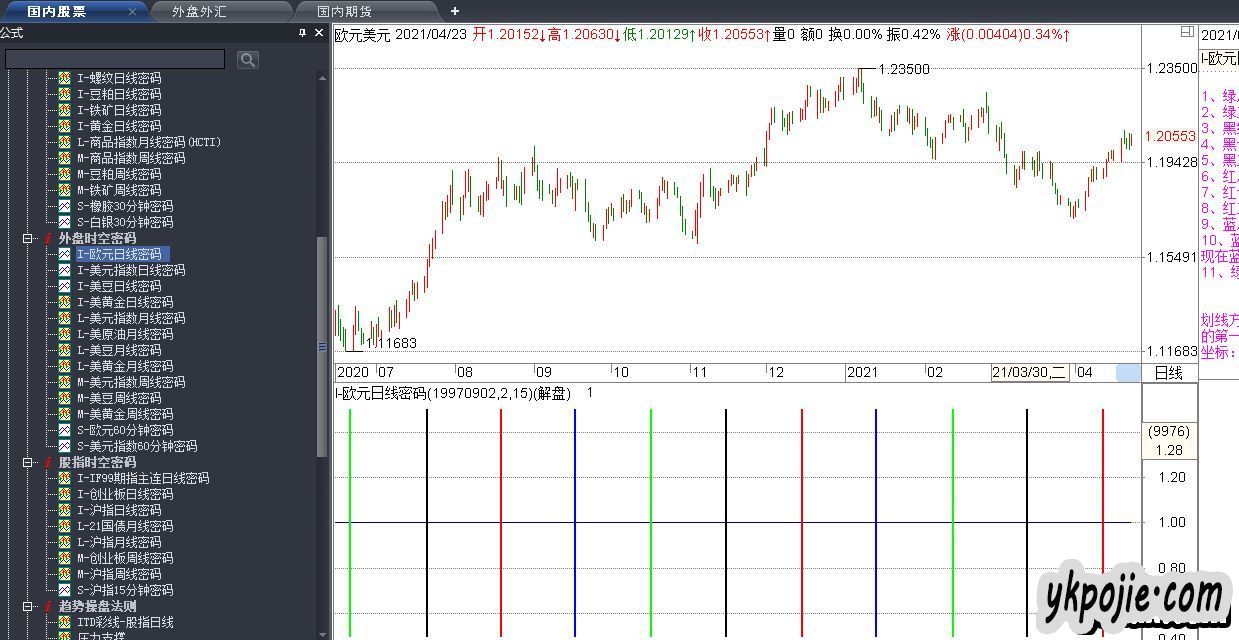Click icon beside S-沪指15分钟密码
Screen dimensions: 1239x640
[64, 590]
